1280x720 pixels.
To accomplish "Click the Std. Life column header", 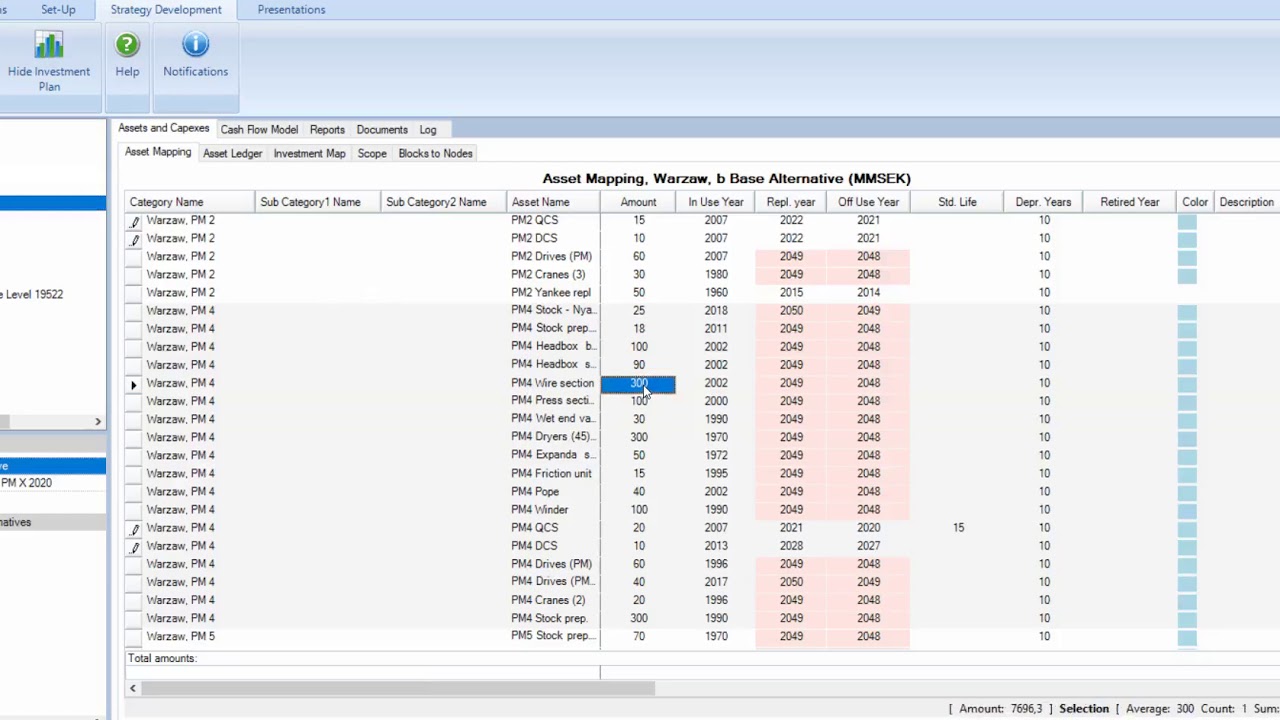I will pos(957,202).
